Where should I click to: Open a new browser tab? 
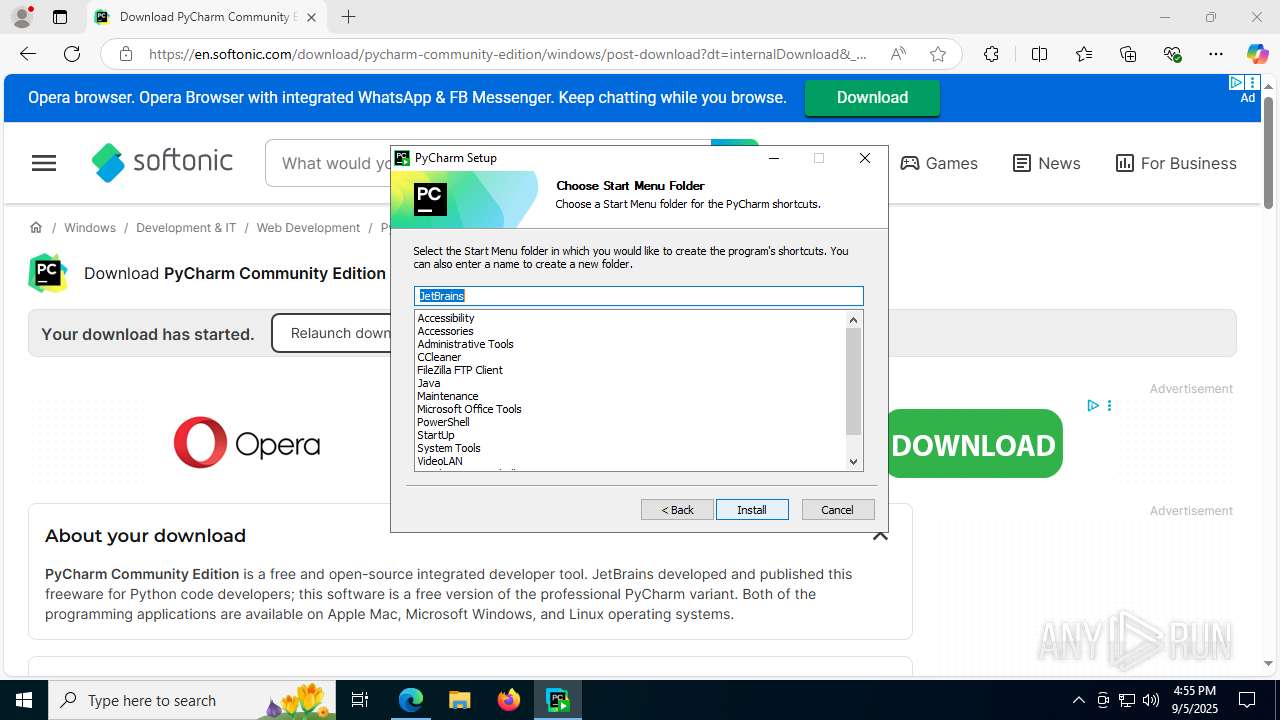pos(348,17)
